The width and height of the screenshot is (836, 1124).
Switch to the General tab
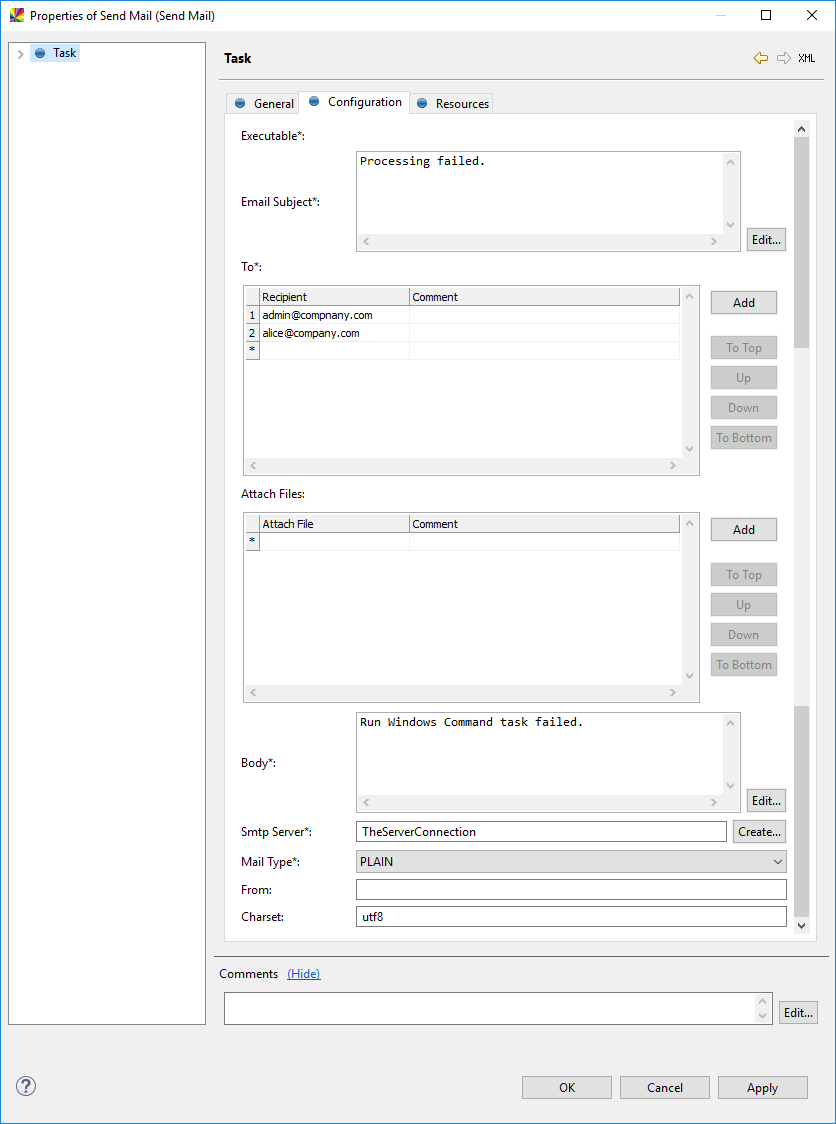pos(264,104)
